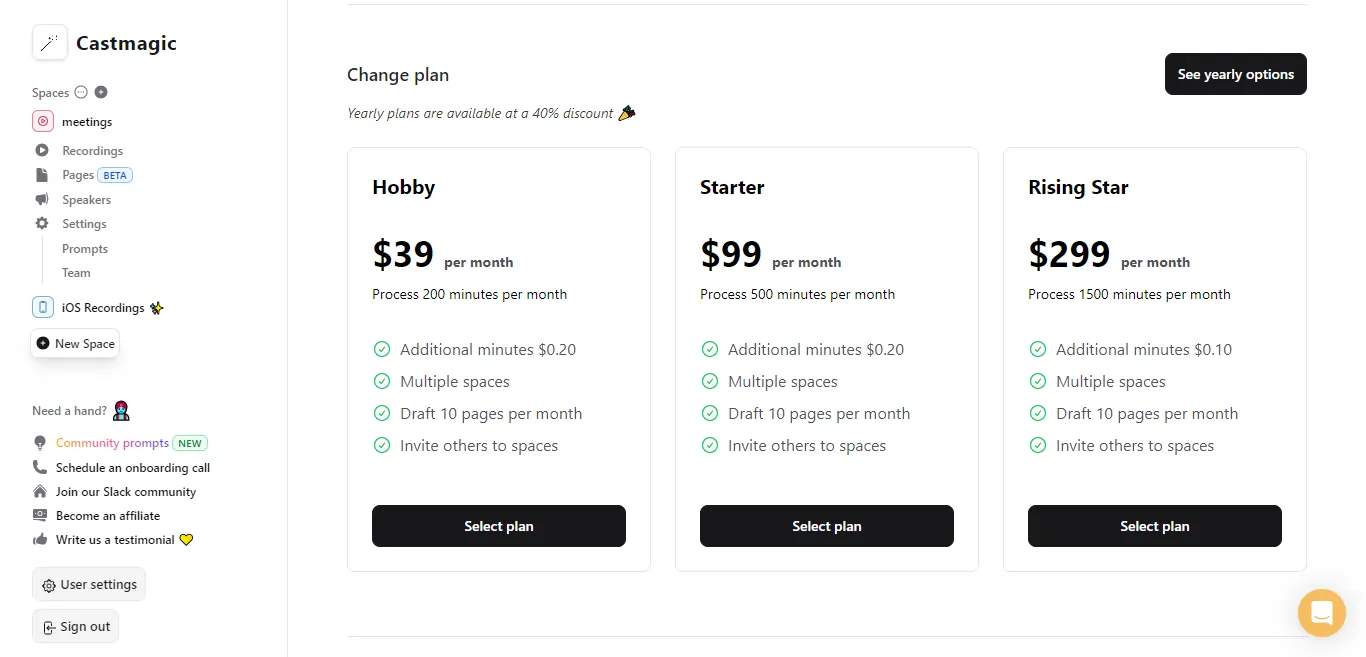Select the Hobby plan
This screenshot has height=657, width=1366.
click(499, 526)
